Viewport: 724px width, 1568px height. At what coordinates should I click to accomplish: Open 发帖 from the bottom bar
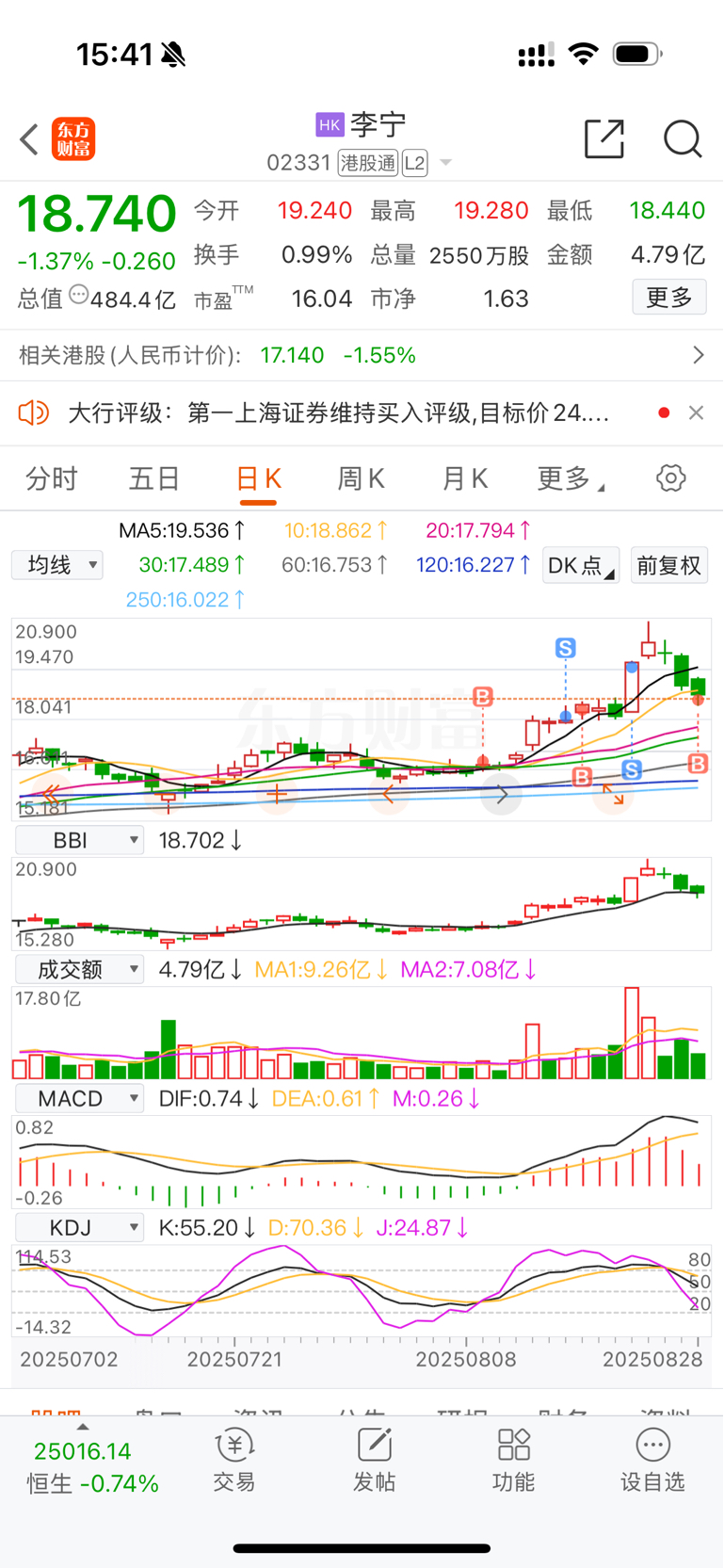coord(374,1461)
